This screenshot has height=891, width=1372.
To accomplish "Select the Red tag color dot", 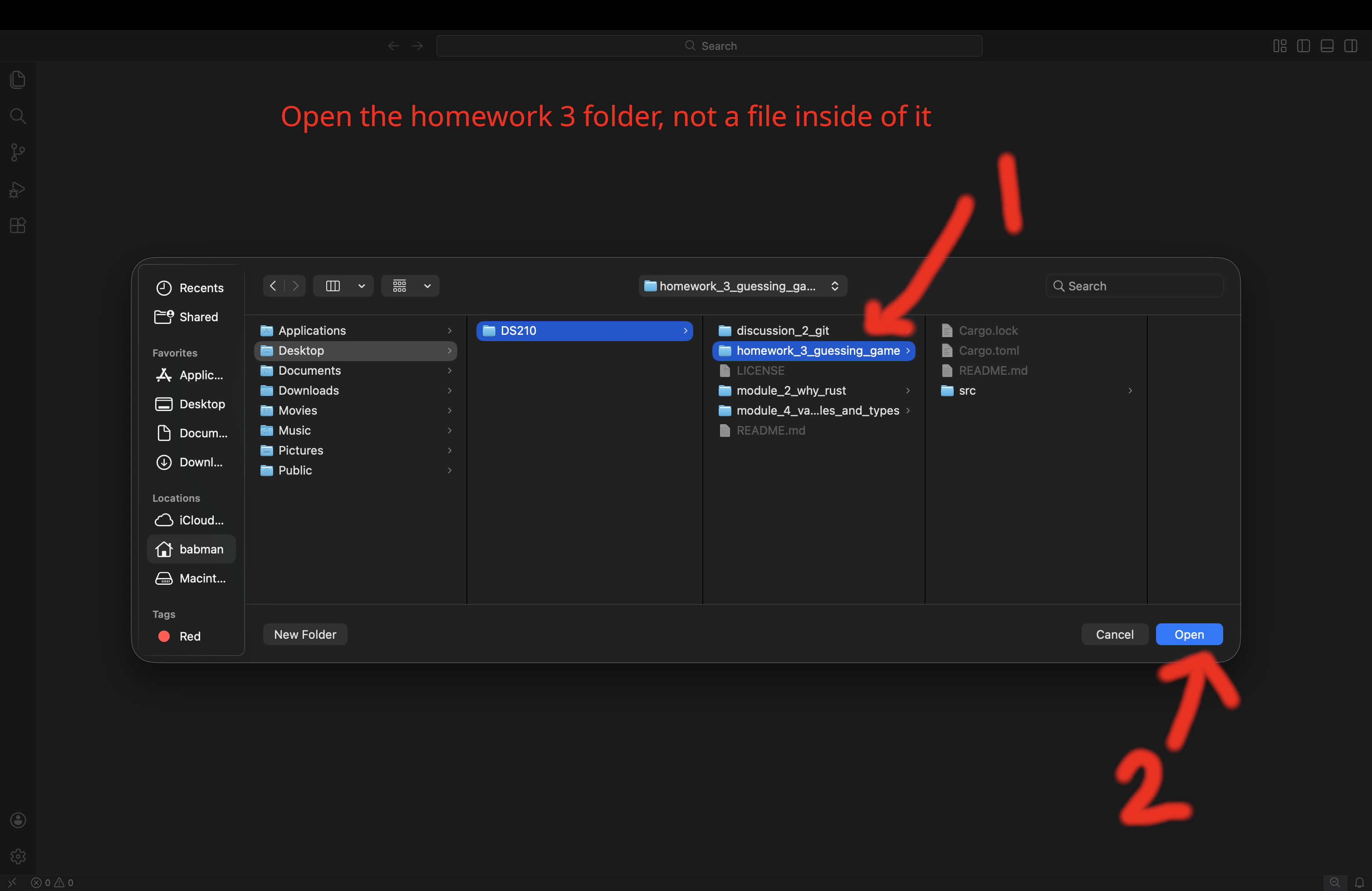I will tap(163, 636).
